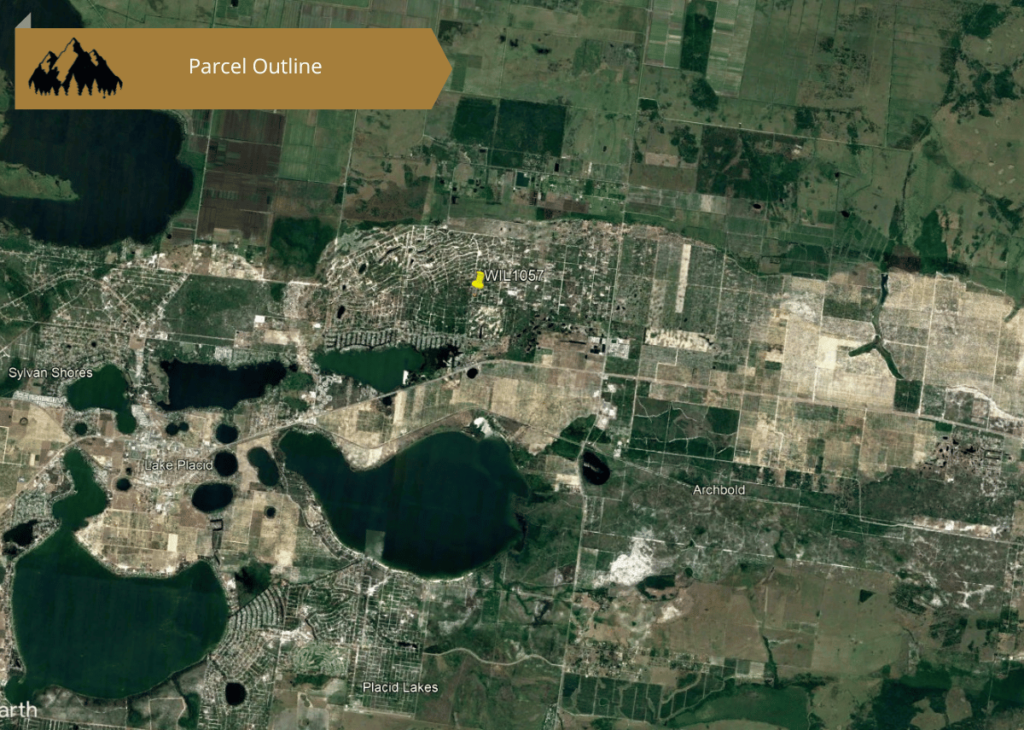The image size is (1024, 730).
Task: Click the small round pond left of Placid Lakes
Action: (235, 692)
